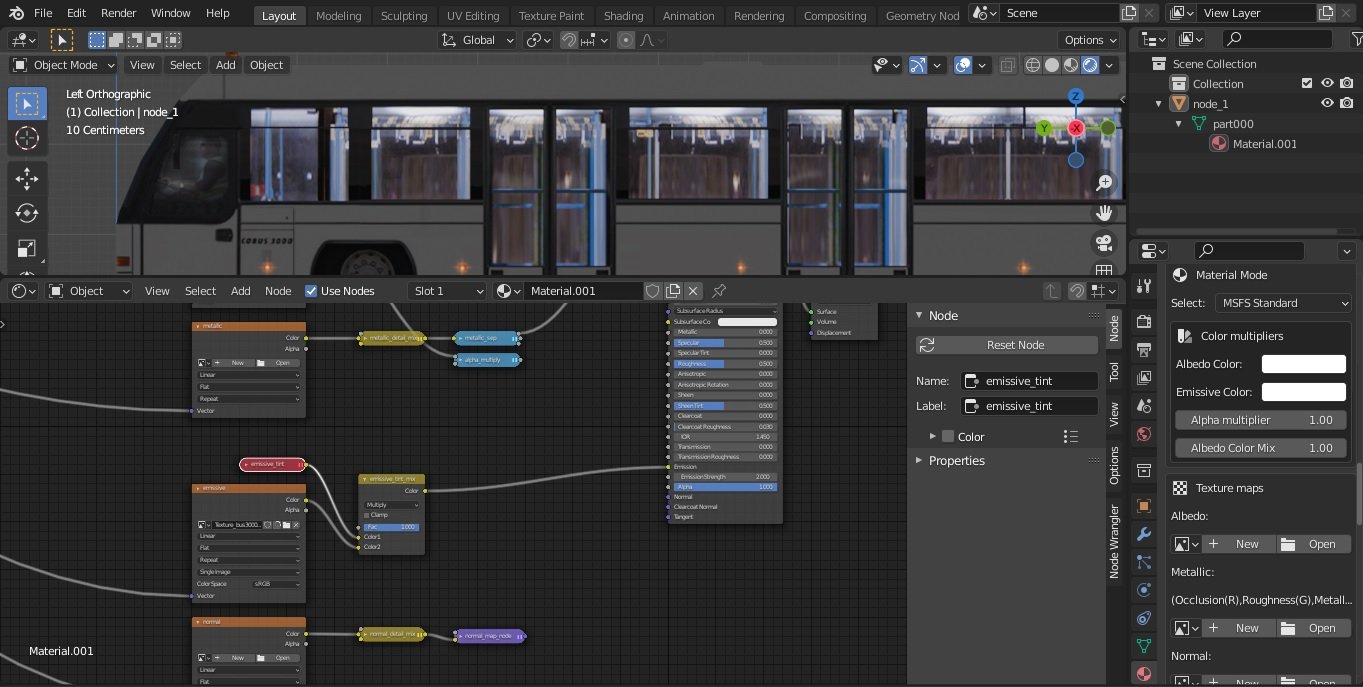Viewport: 1363px width, 687px height.
Task: Open the Material properties tab icon
Action: pos(1145,672)
